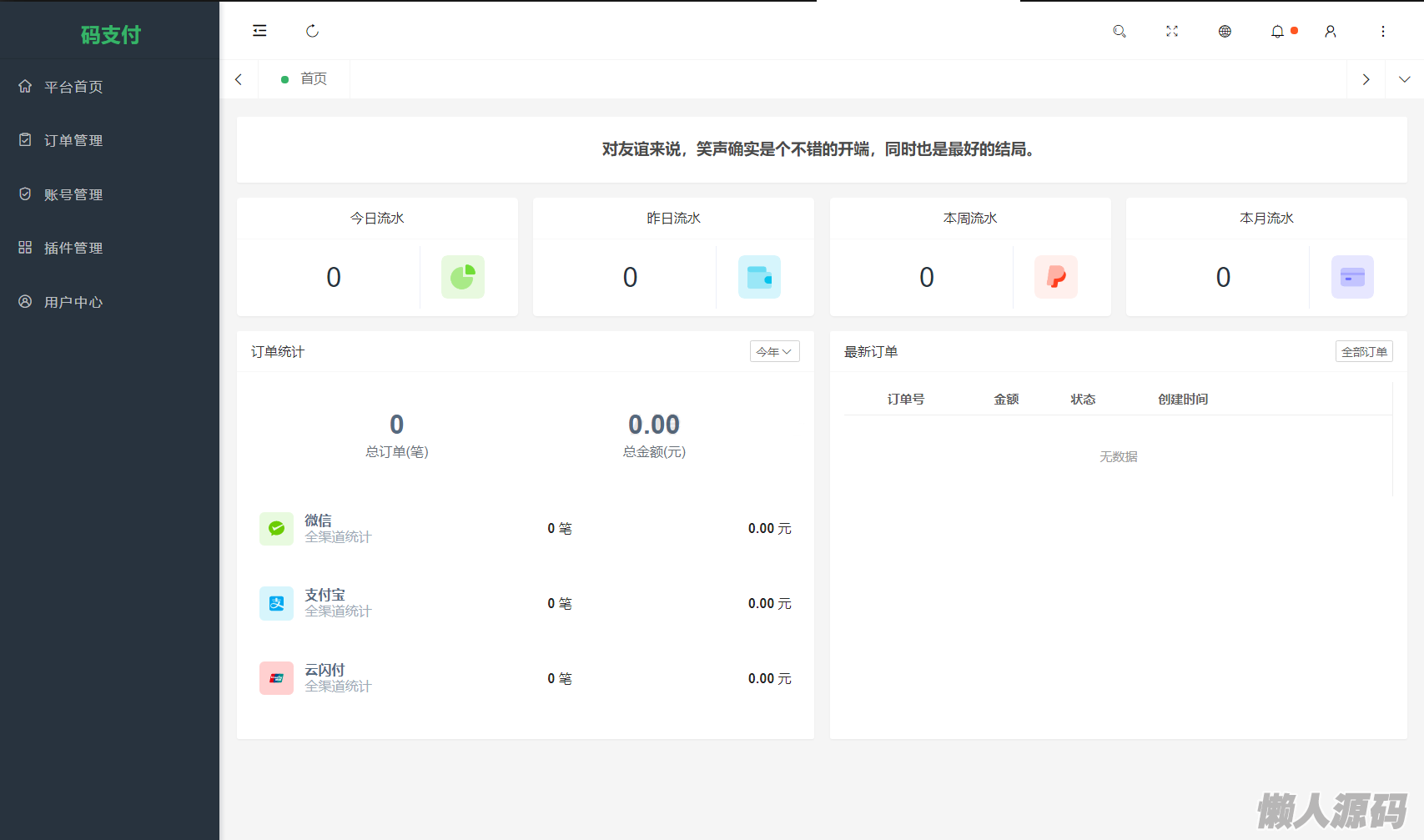Viewport: 1424px width, 840px height.
Task: Collapse the sidebar with the menu fold icon
Action: tap(259, 31)
